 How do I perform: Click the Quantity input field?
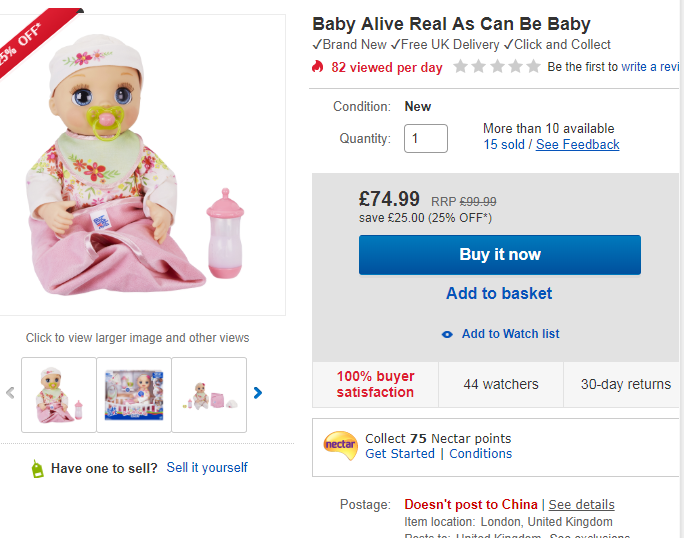coord(425,138)
